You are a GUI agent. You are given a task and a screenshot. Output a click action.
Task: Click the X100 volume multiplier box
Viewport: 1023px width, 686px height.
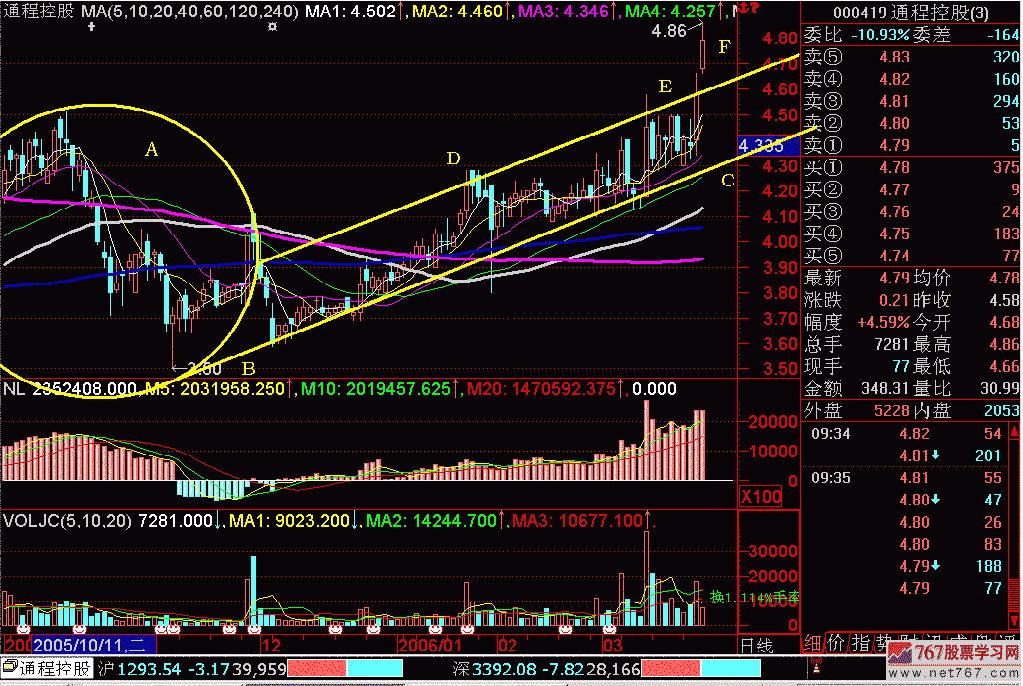click(x=760, y=497)
